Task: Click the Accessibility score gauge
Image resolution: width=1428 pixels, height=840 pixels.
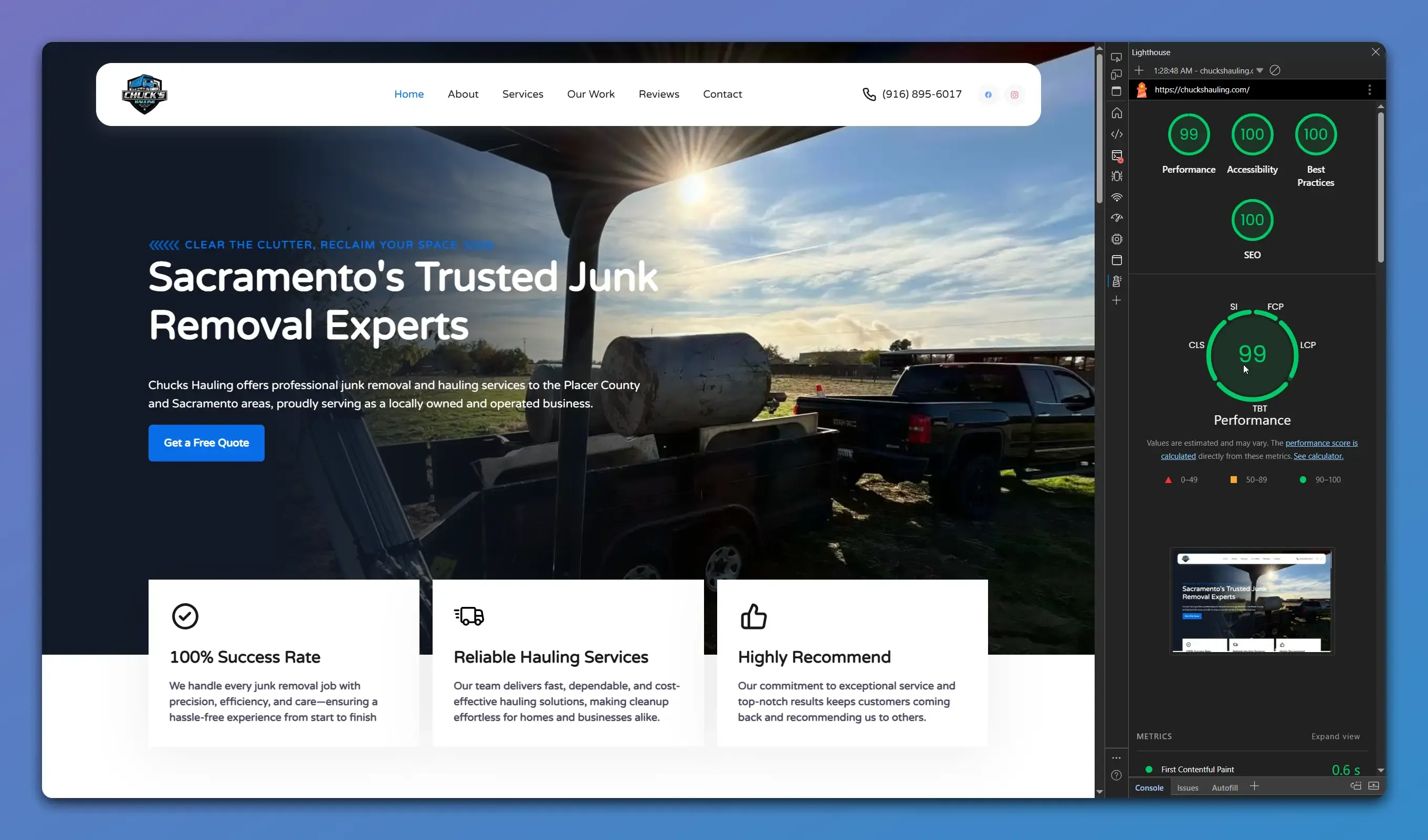Action: point(1252,134)
